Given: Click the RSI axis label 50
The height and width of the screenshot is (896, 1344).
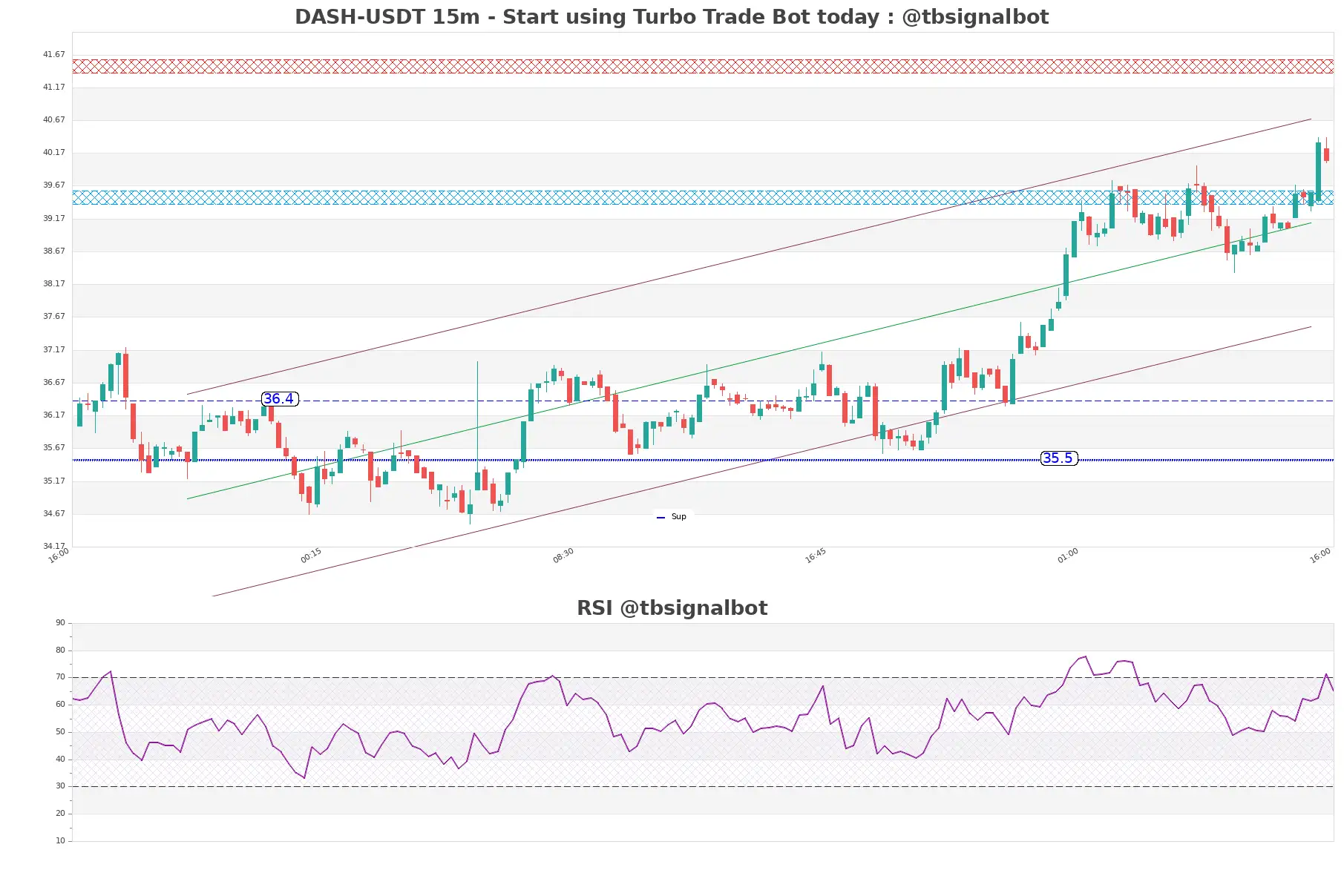Looking at the screenshot, I should 60,731.
